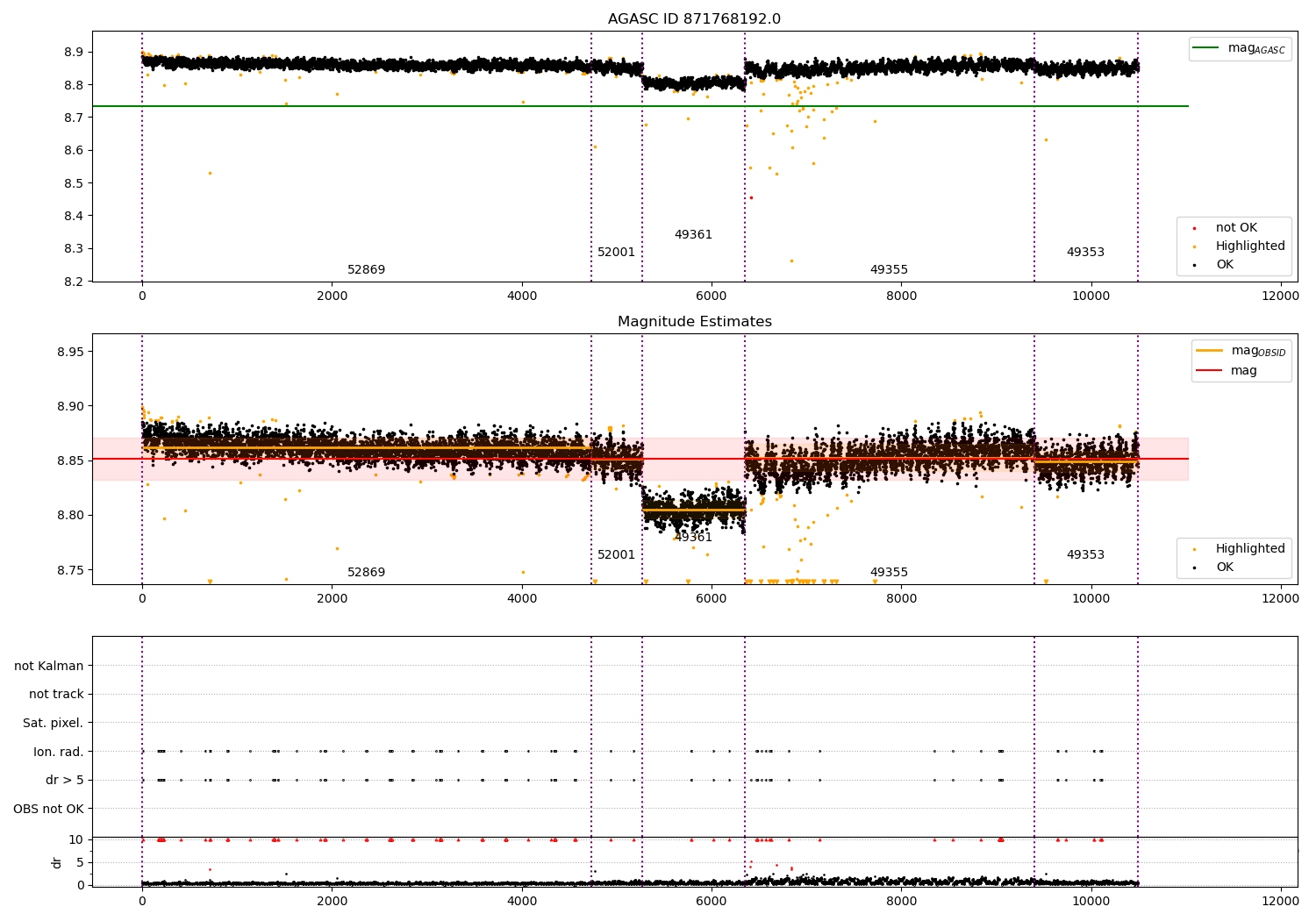
Task: Click the green mag AGASC legend entry
Action: click(1240, 49)
